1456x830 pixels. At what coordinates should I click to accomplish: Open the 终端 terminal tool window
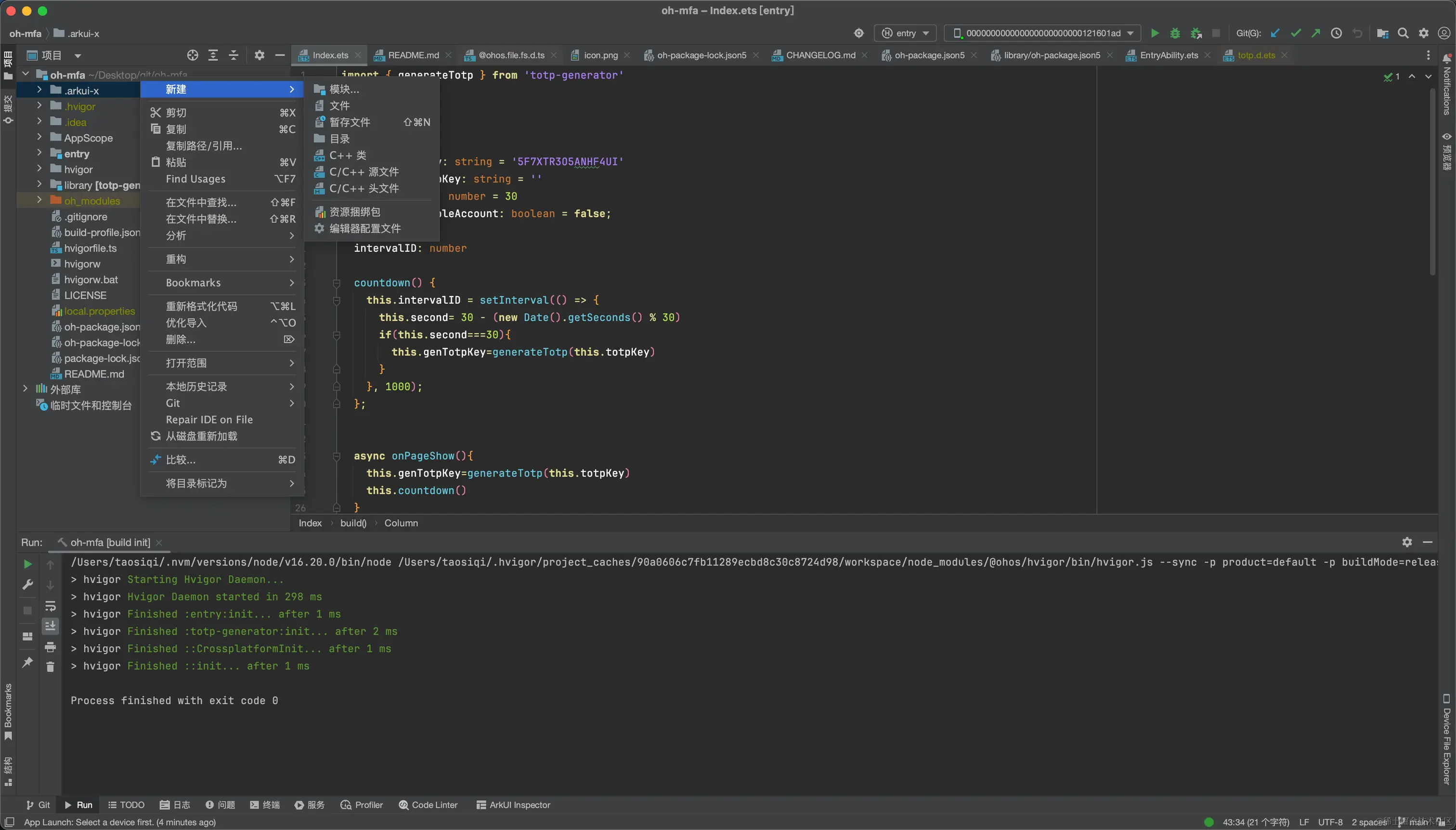(x=265, y=805)
